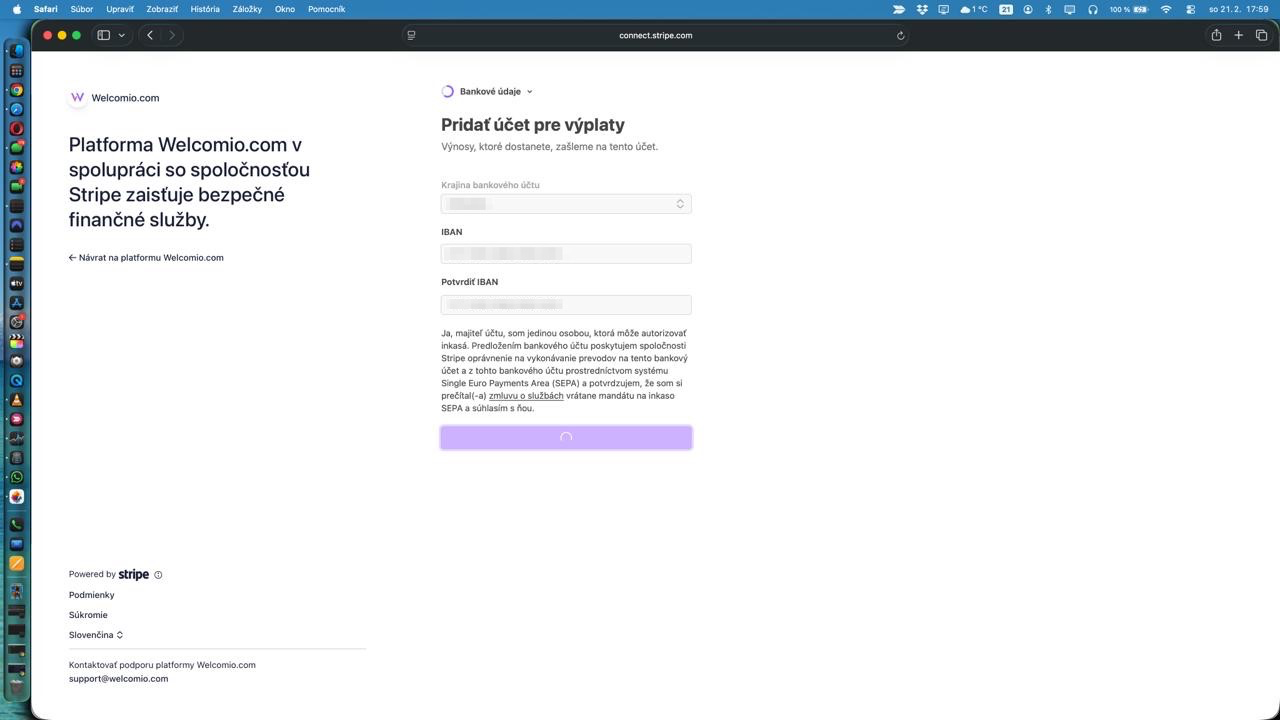Open App Store from the Dock
The image size is (1280, 720).
pos(16,302)
